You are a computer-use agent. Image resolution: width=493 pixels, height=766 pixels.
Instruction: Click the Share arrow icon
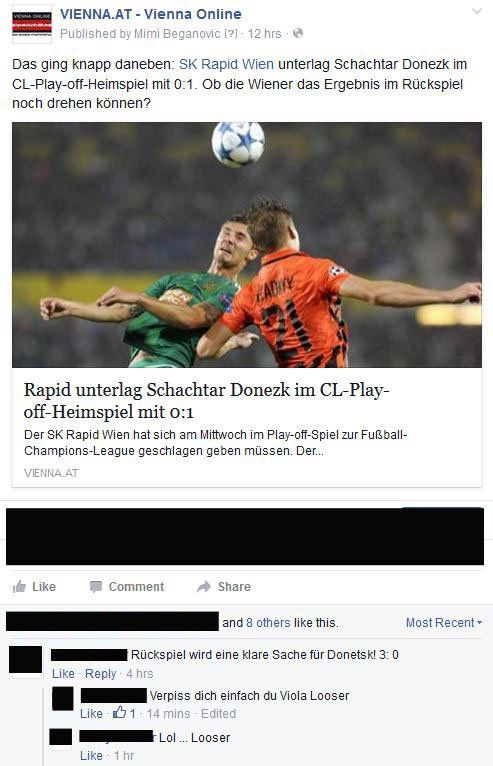[204, 587]
